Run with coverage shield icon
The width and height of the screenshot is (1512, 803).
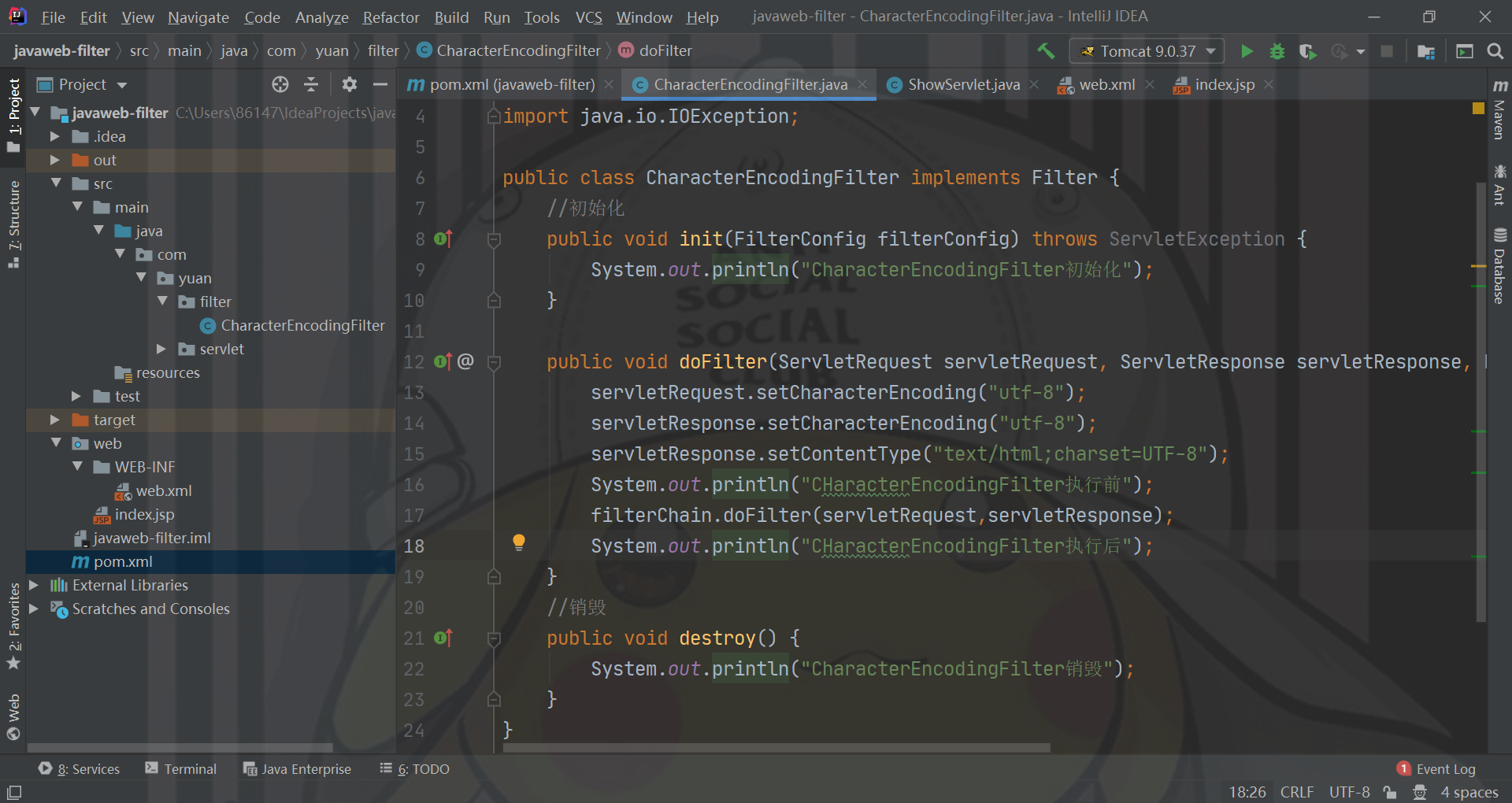click(1307, 51)
